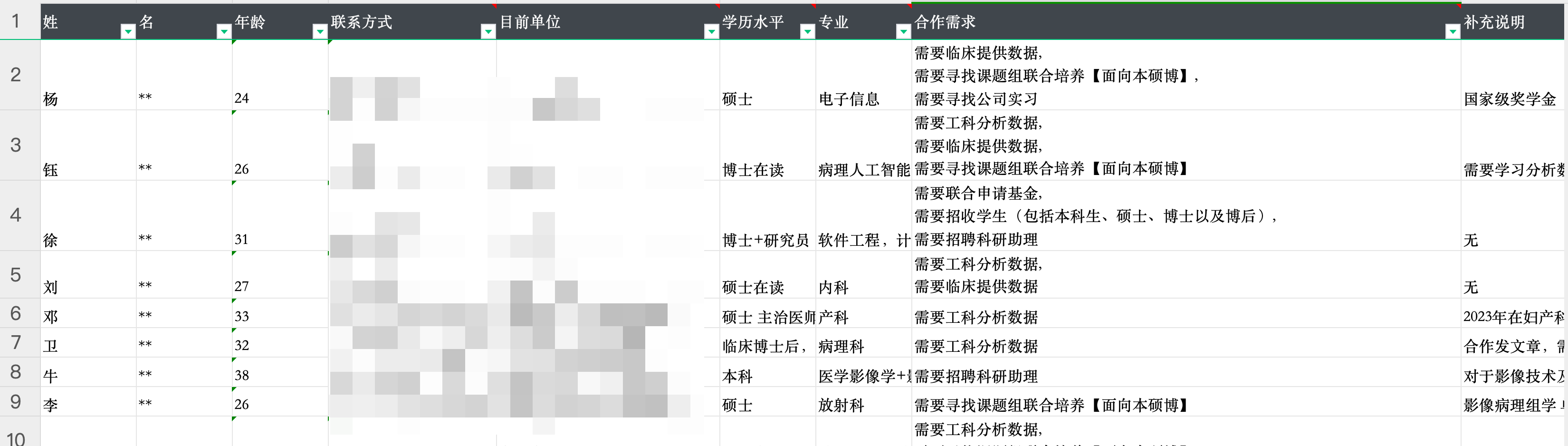Image resolution: width=1568 pixels, height=446 pixels.
Task: Open the filter dropdown for 学历水平 column
Action: pos(808,32)
